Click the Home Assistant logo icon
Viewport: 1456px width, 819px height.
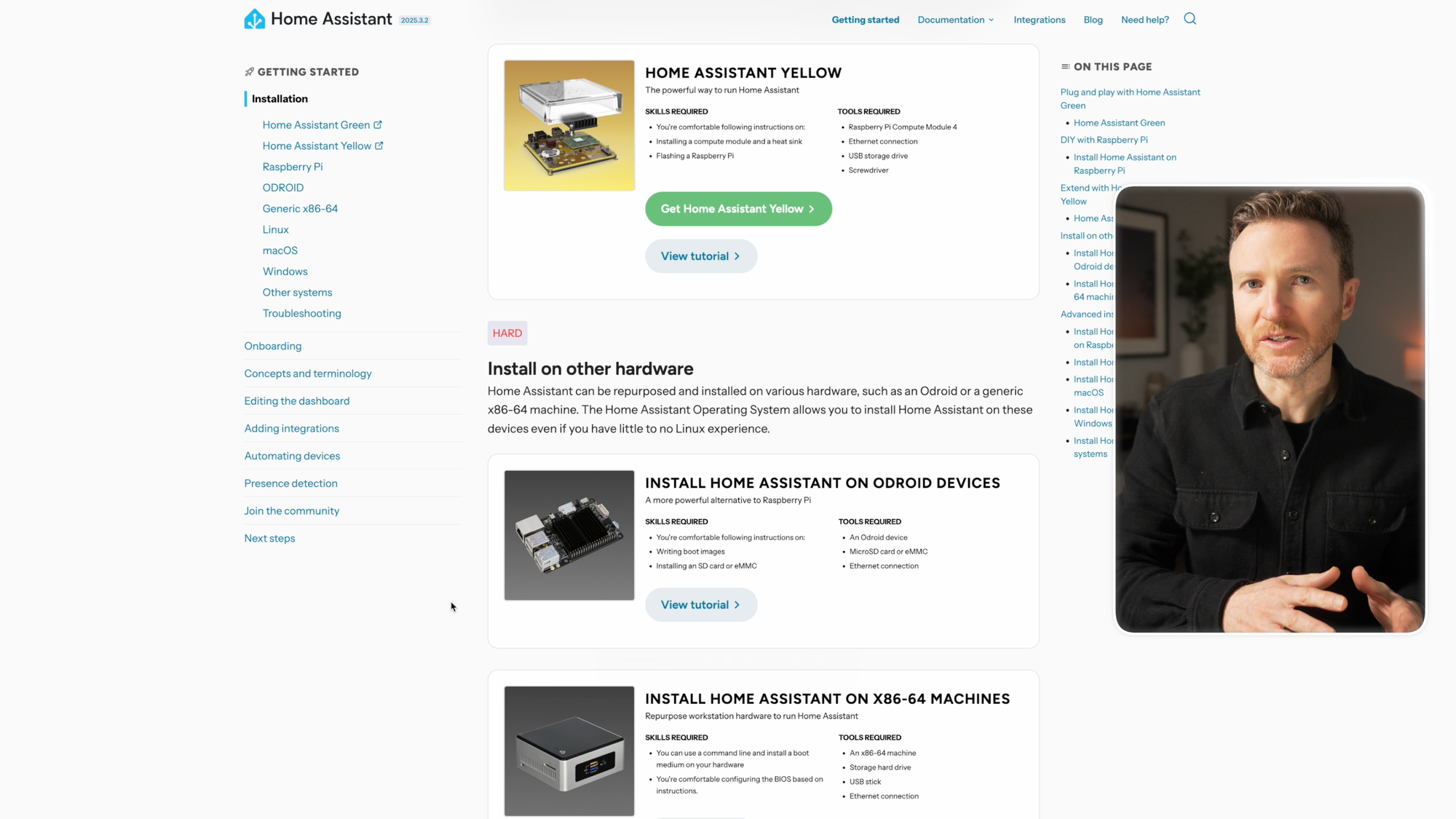(x=255, y=19)
